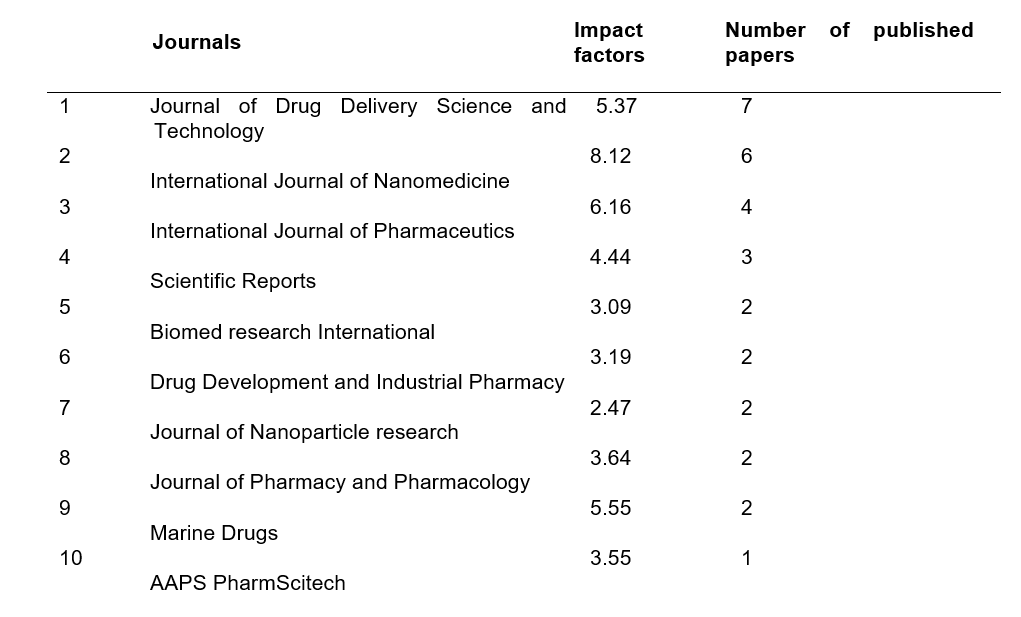1021x617 pixels.
Task: Click row number 10 in the table
Action: pyautogui.click(x=70, y=558)
